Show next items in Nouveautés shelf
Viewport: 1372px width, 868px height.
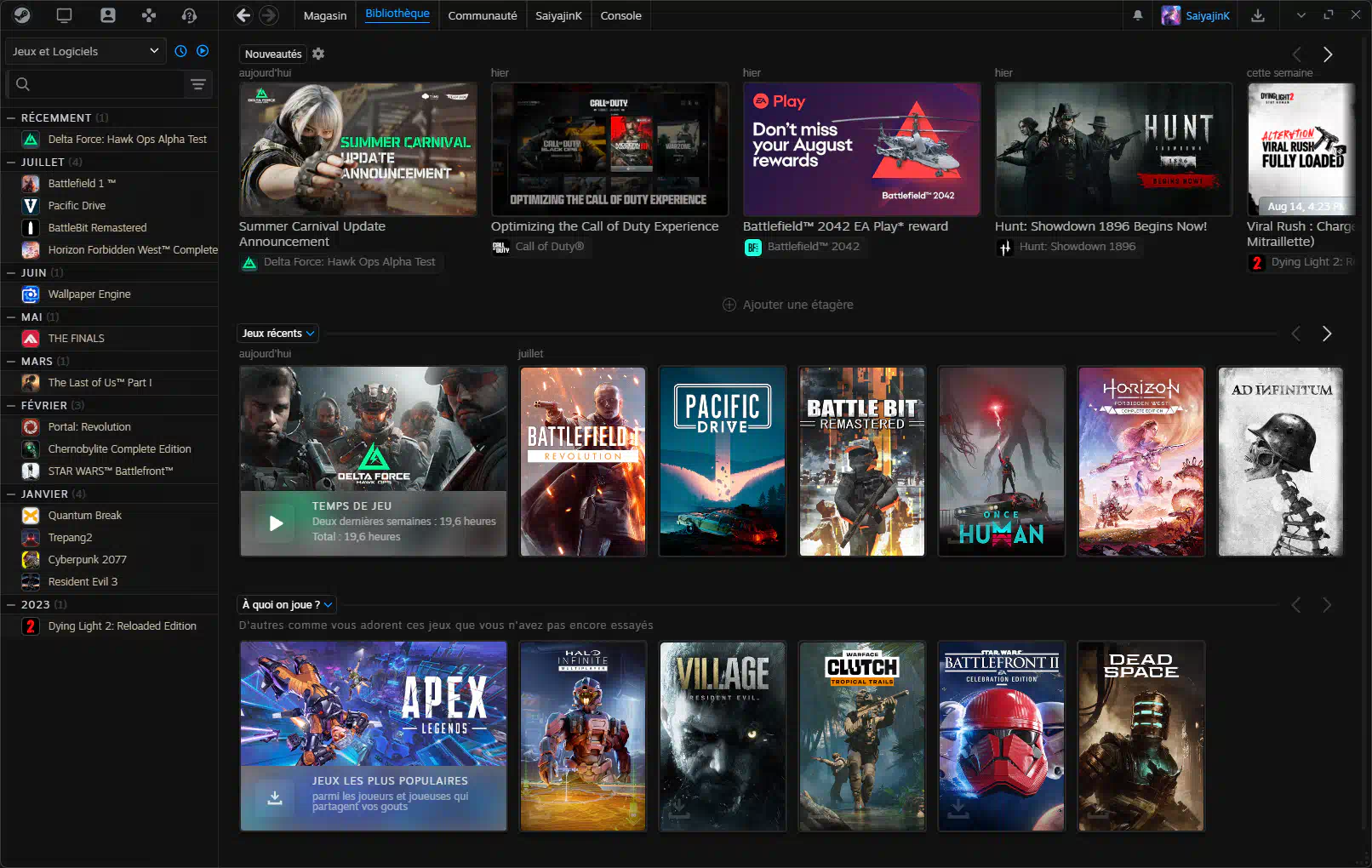click(x=1328, y=54)
